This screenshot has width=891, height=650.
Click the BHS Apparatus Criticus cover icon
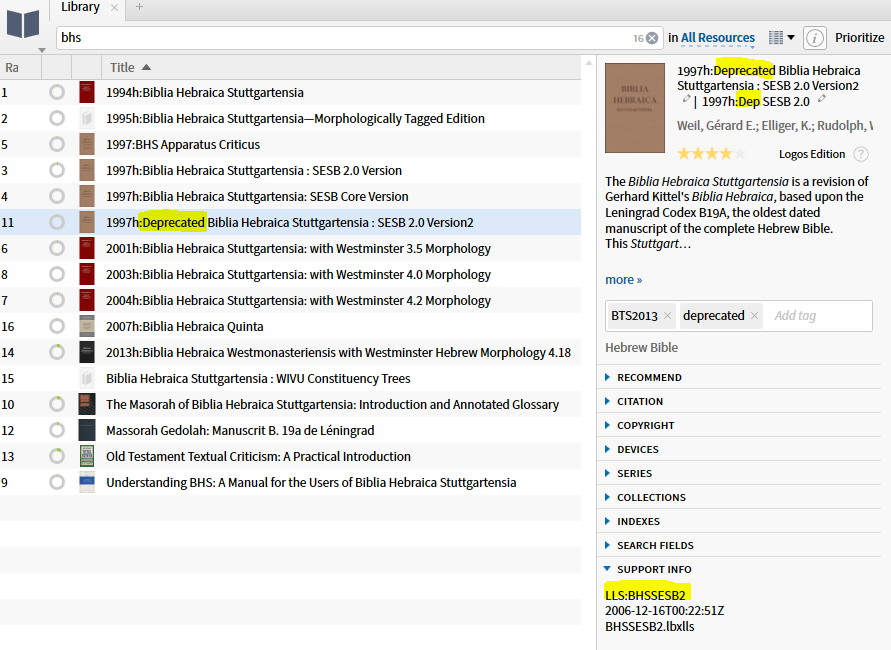(x=87, y=144)
